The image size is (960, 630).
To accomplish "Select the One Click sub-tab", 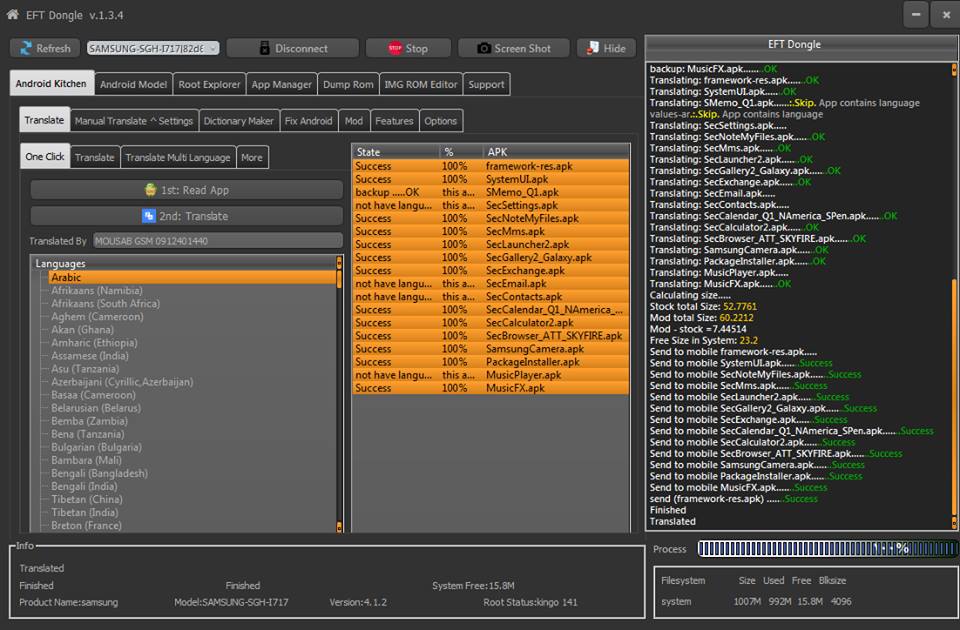I will pyautogui.click(x=45, y=156).
